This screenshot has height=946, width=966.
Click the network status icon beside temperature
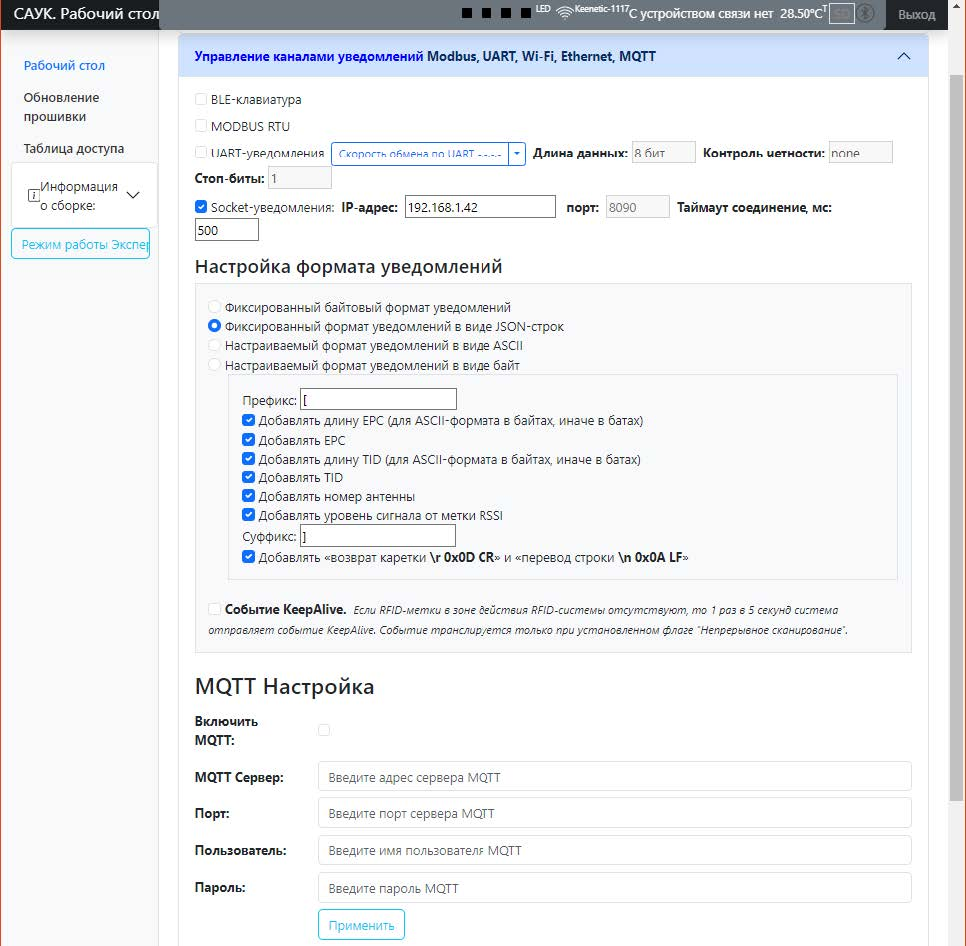(x=841, y=14)
